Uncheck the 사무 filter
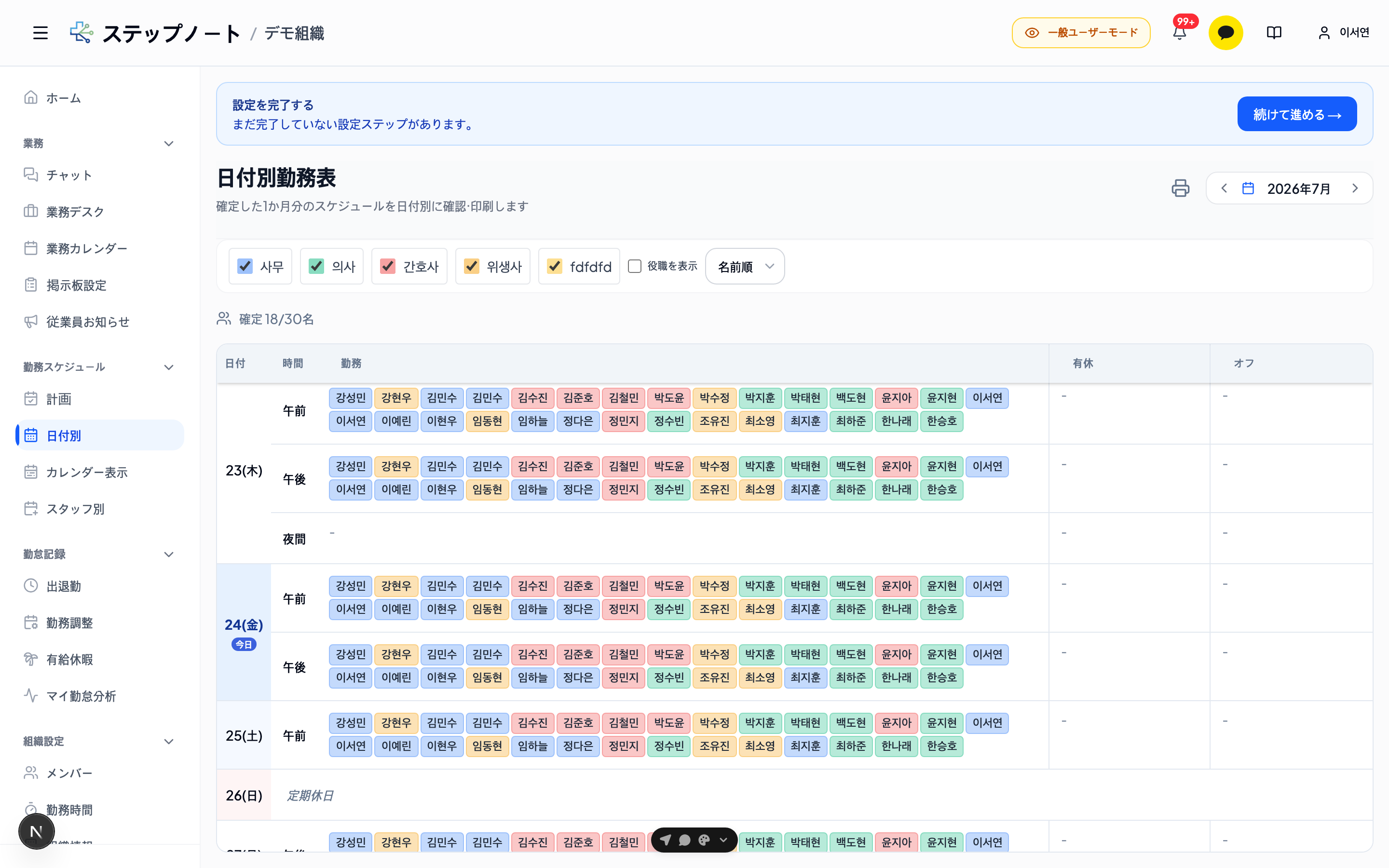 click(245, 266)
